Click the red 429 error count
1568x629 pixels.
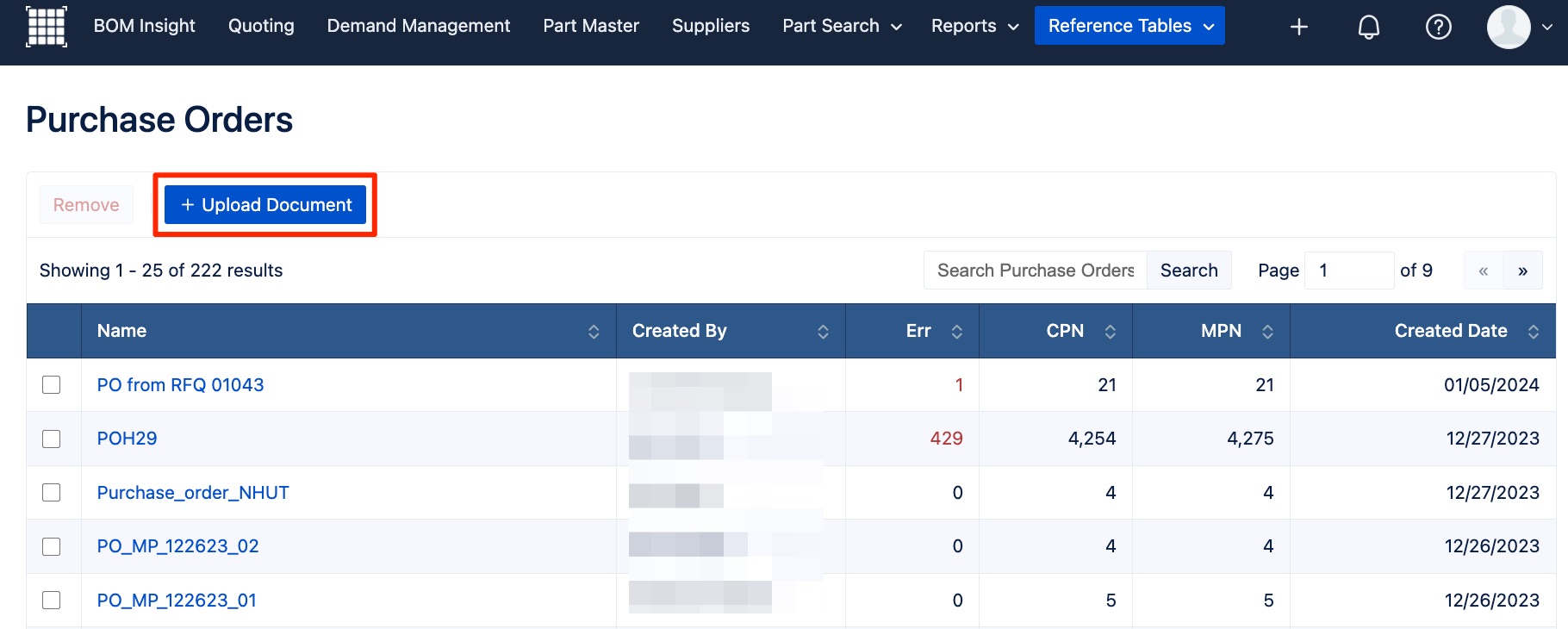tap(946, 439)
